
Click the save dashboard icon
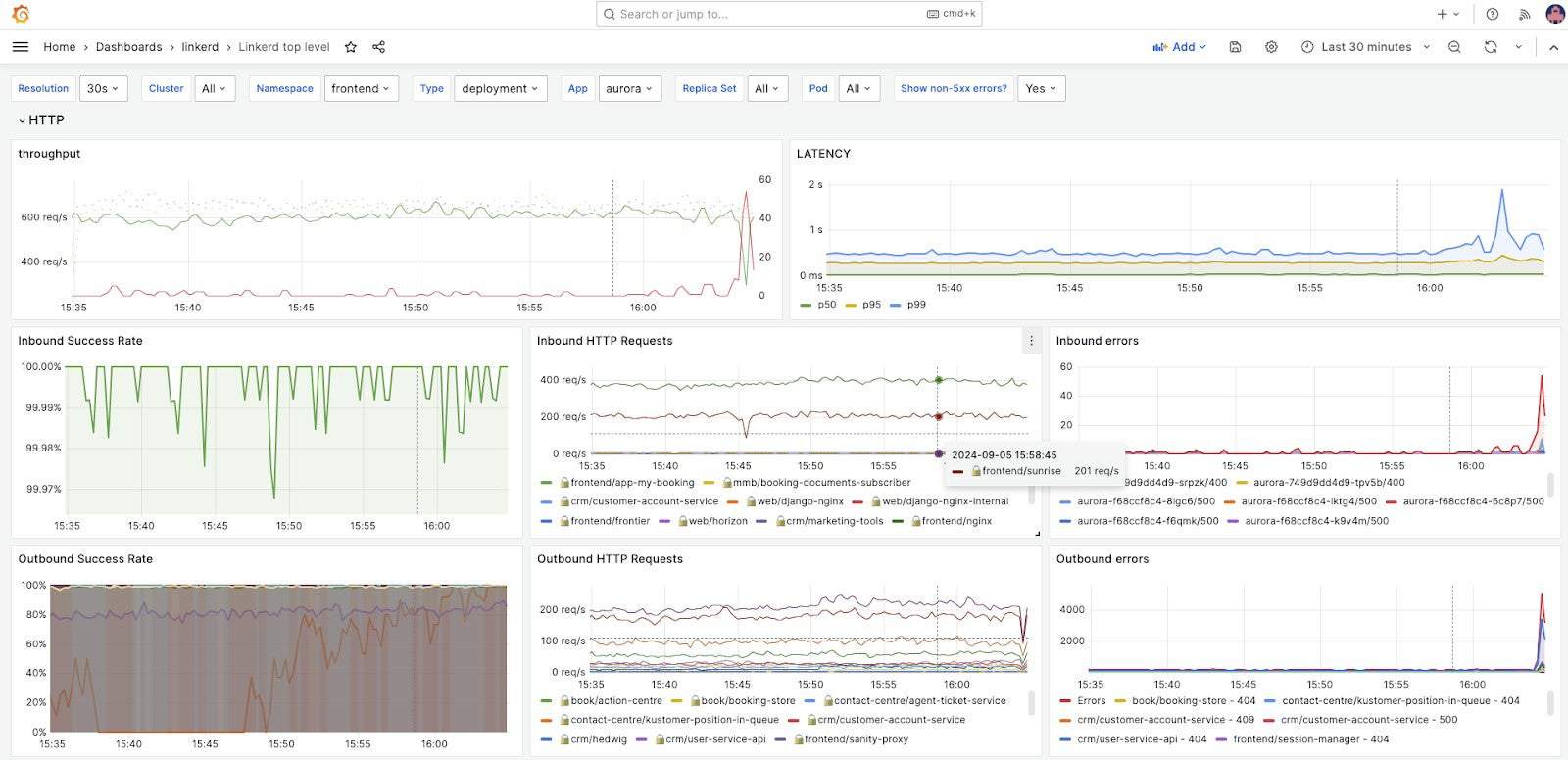pyautogui.click(x=1235, y=47)
